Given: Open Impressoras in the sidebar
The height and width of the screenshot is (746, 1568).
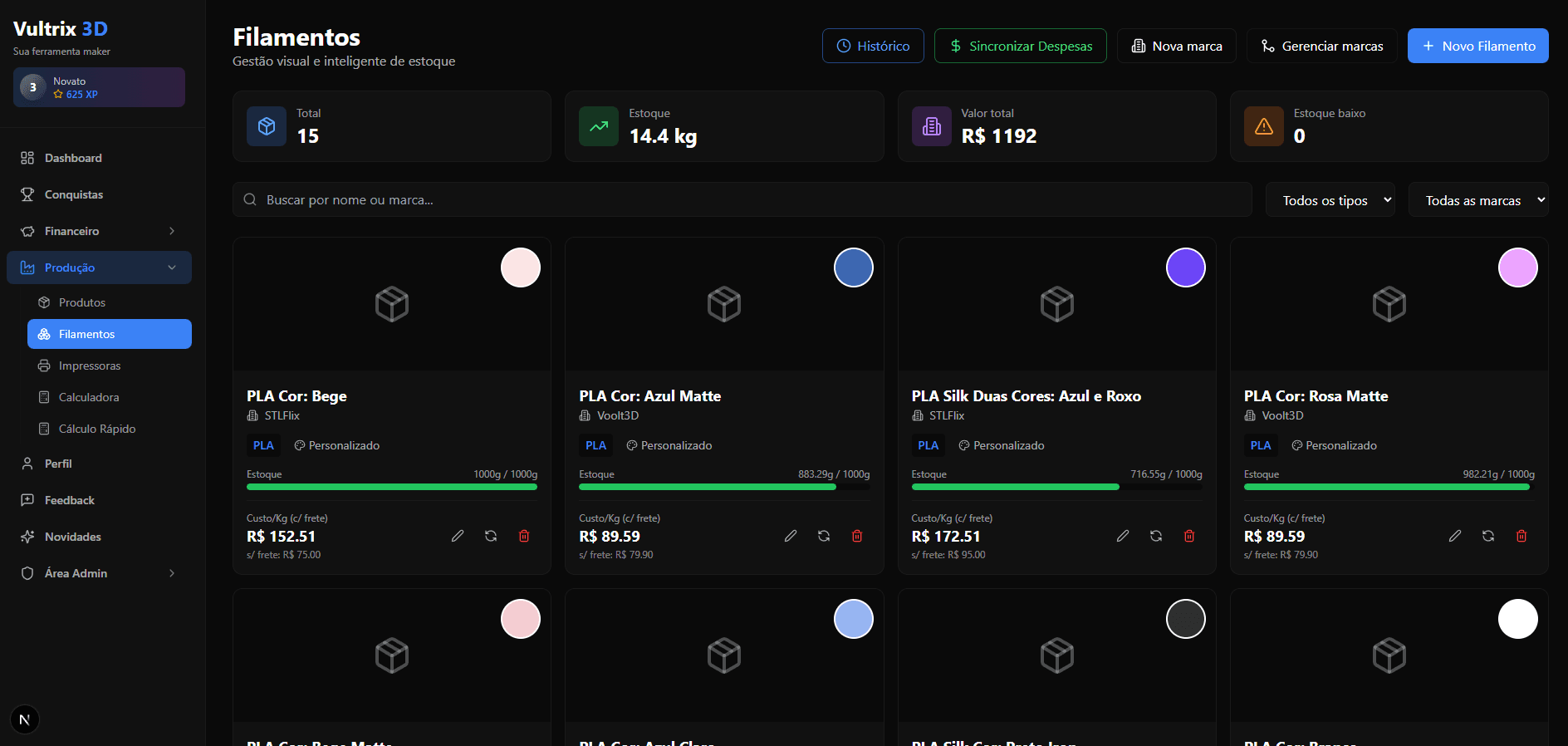Looking at the screenshot, I should (x=90, y=366).
